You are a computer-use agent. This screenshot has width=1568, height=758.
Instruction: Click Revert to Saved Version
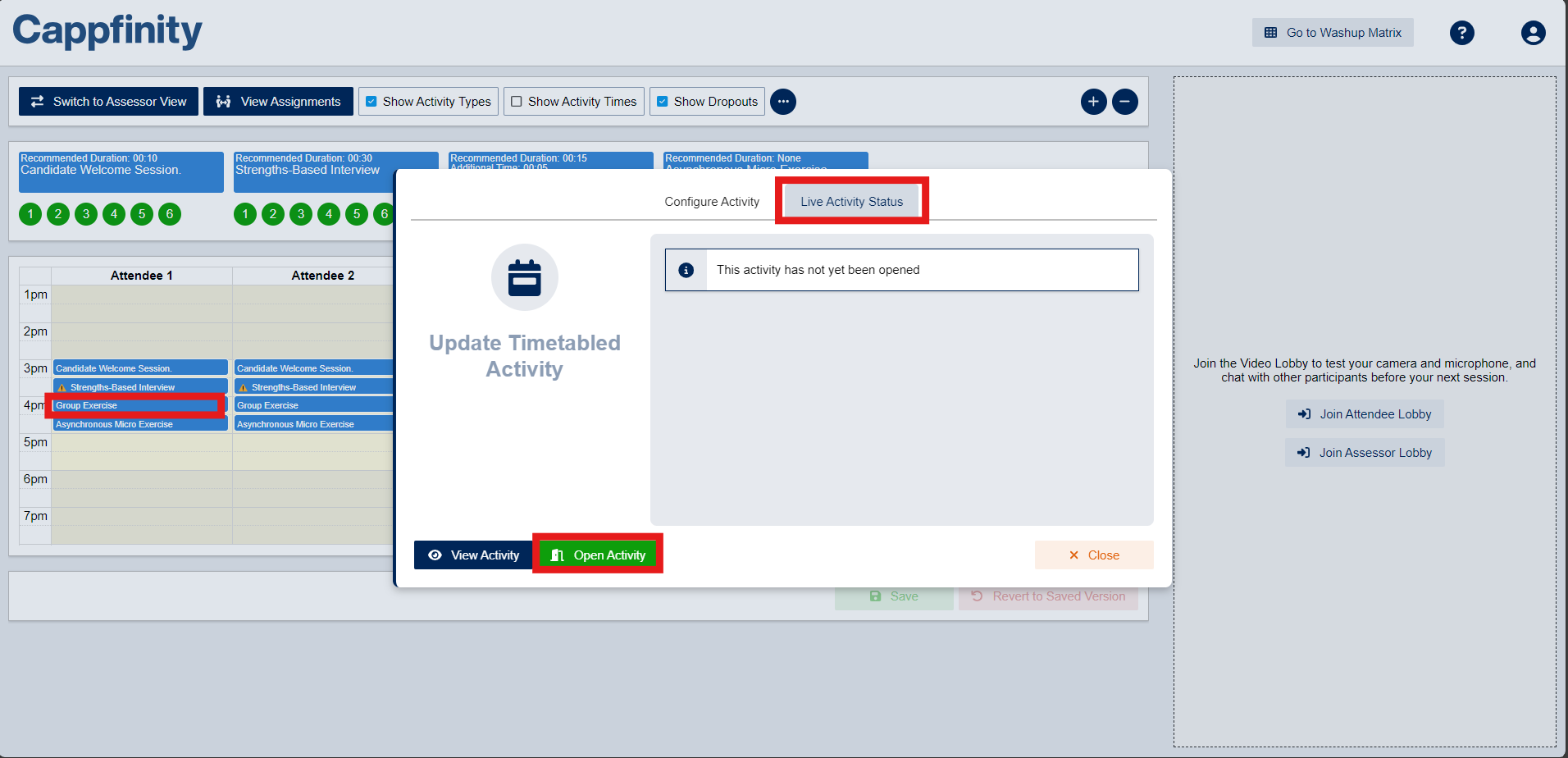[x=1048, y=596]
